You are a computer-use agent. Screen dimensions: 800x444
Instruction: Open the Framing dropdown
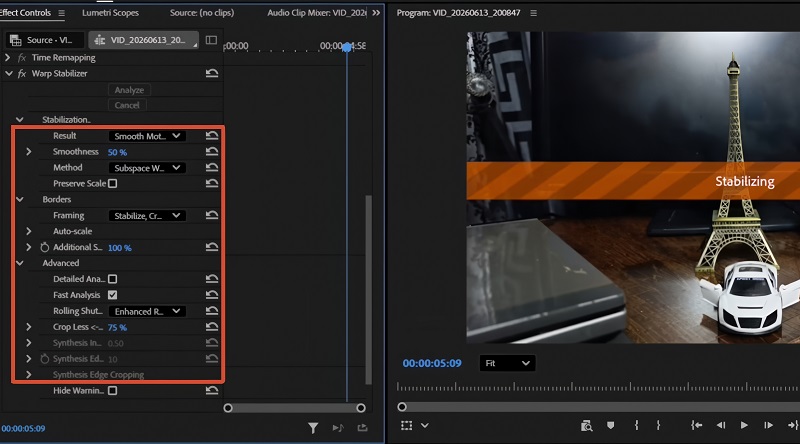tap(147, 216)
